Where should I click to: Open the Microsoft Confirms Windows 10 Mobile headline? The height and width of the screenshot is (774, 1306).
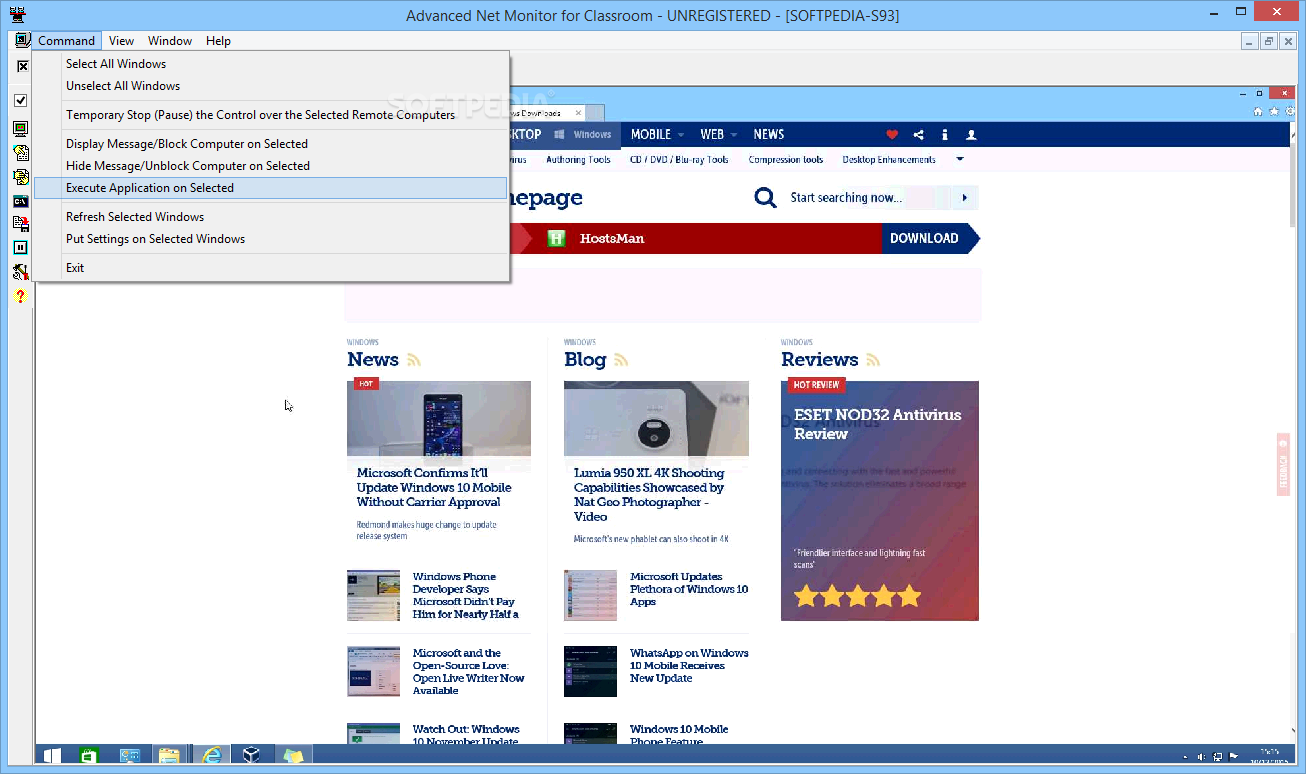(x=434, y=488)
